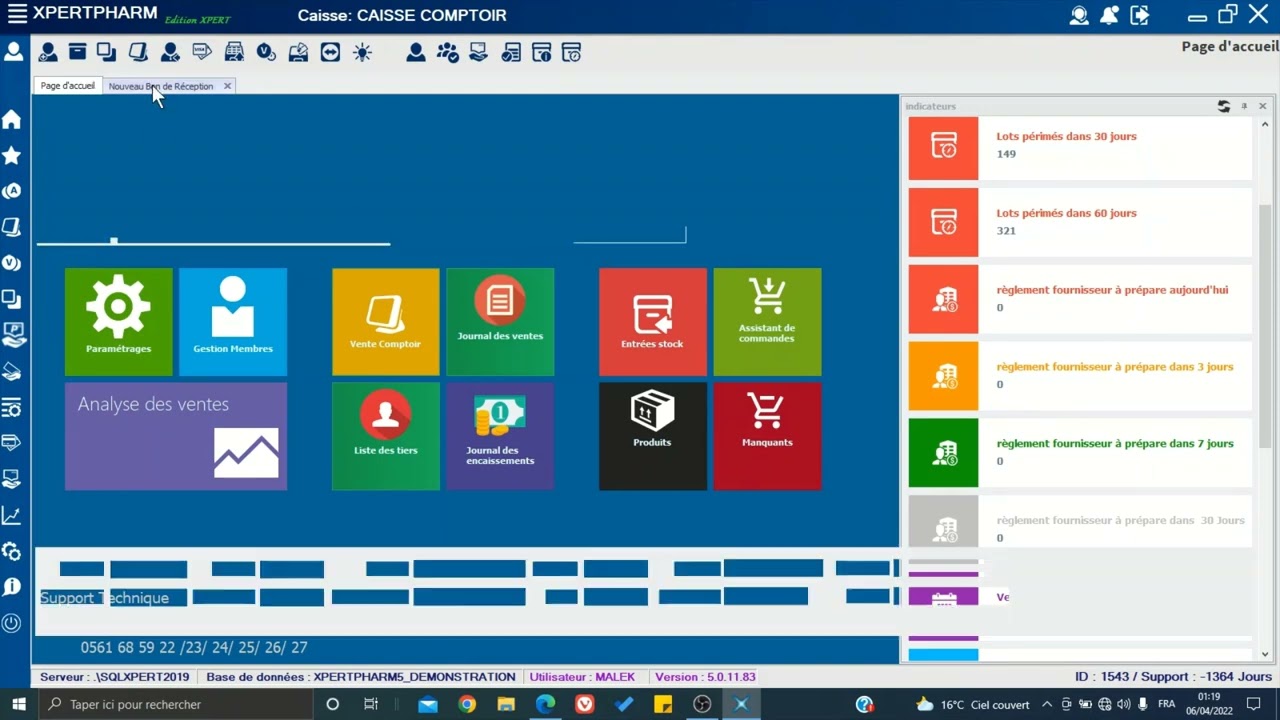
Task: Click the scroll-up arrow of indicateurs panel
Action: [1265, 124]
